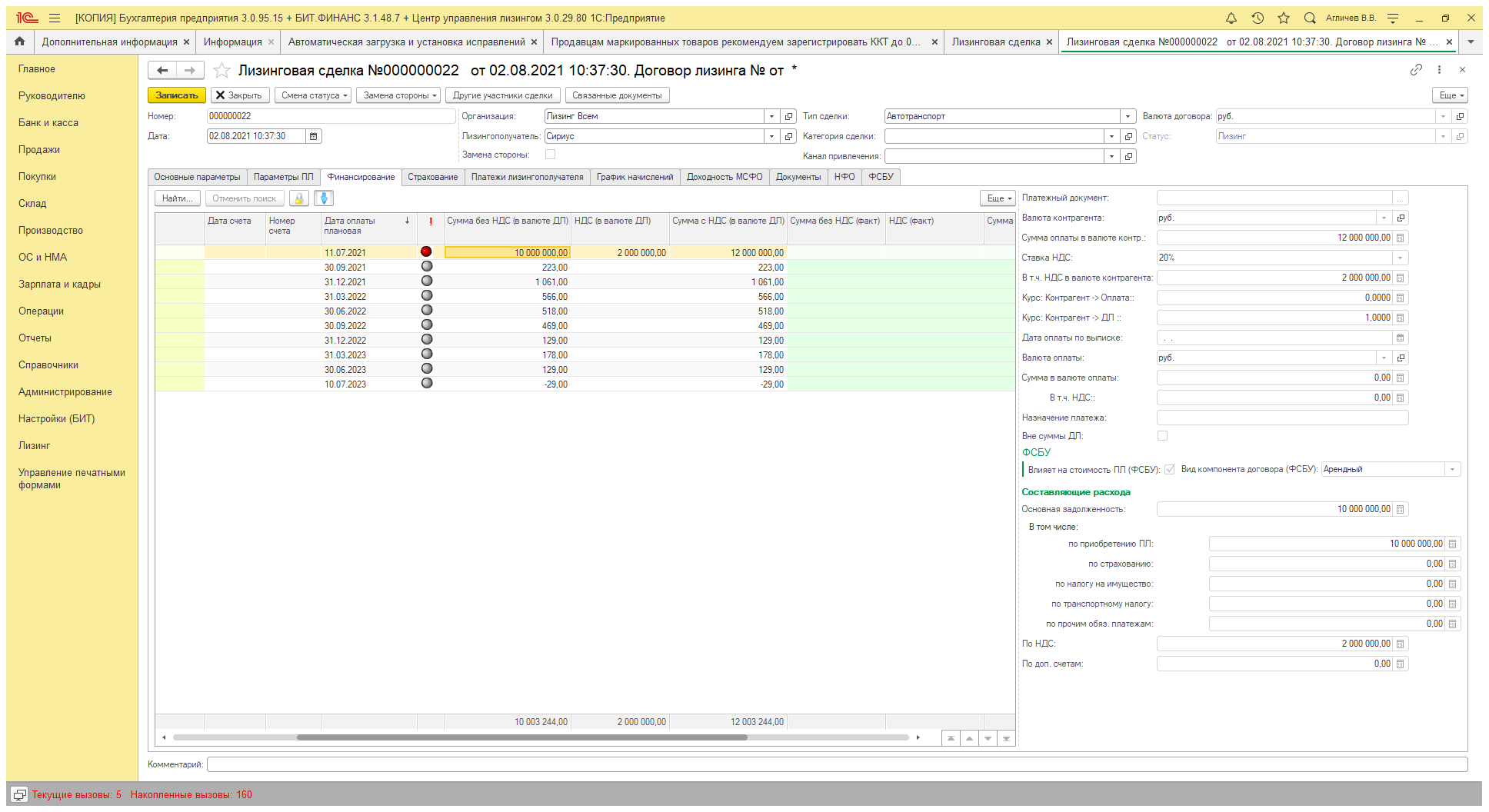Click the favorites star in title bar
The height and width of the screenshot is (812, 1489).
pyautogui.click(x=1284, y=18)
